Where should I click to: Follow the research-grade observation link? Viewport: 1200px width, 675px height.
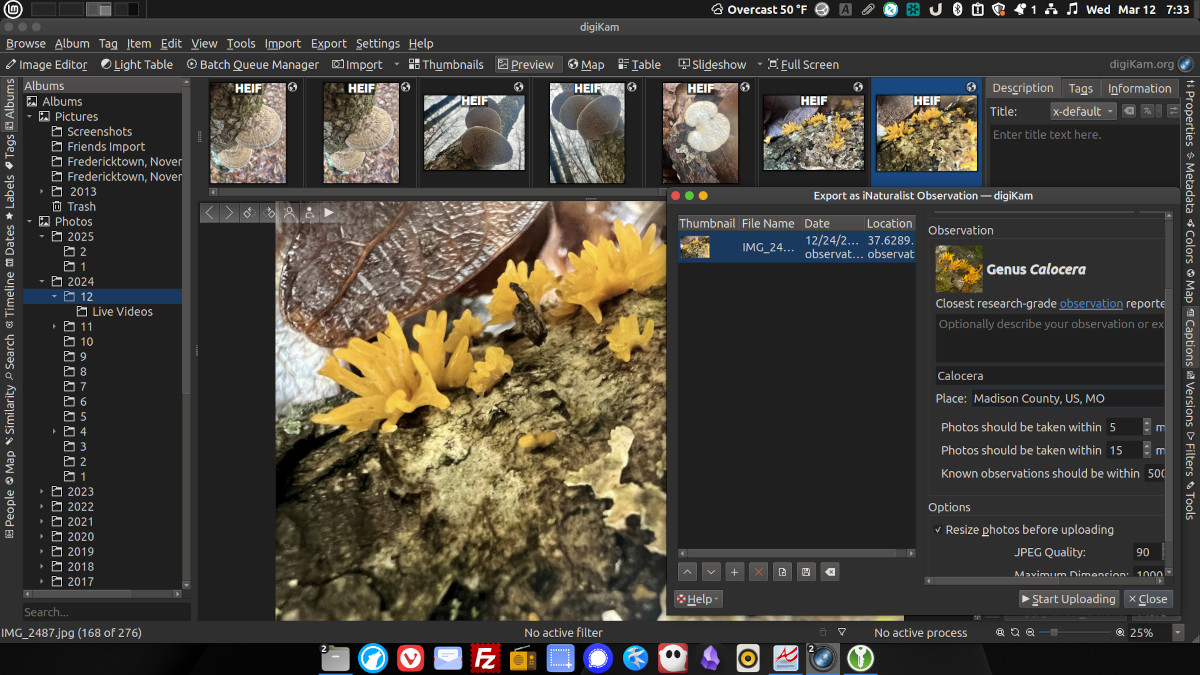(x=1090, y=303)
